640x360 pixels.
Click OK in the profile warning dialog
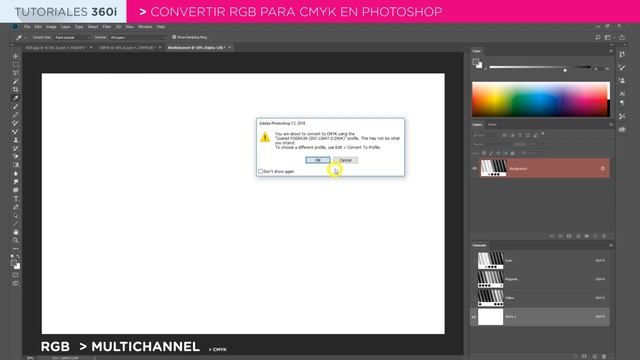[318, 160]
